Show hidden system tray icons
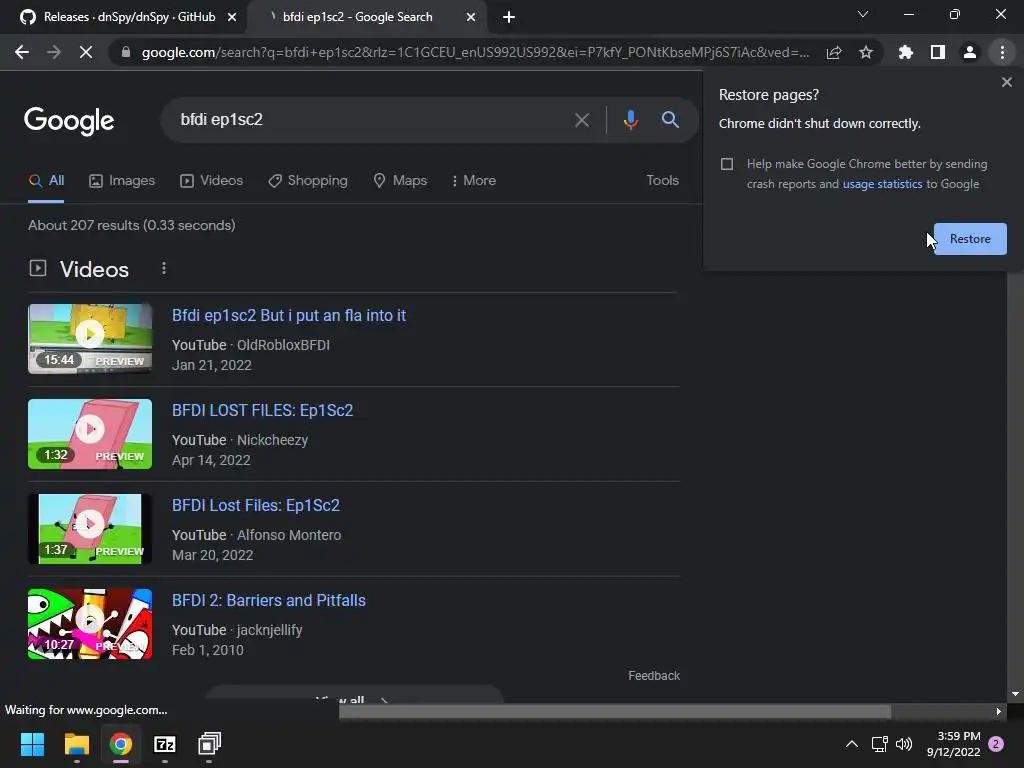 tap(852, 744)
